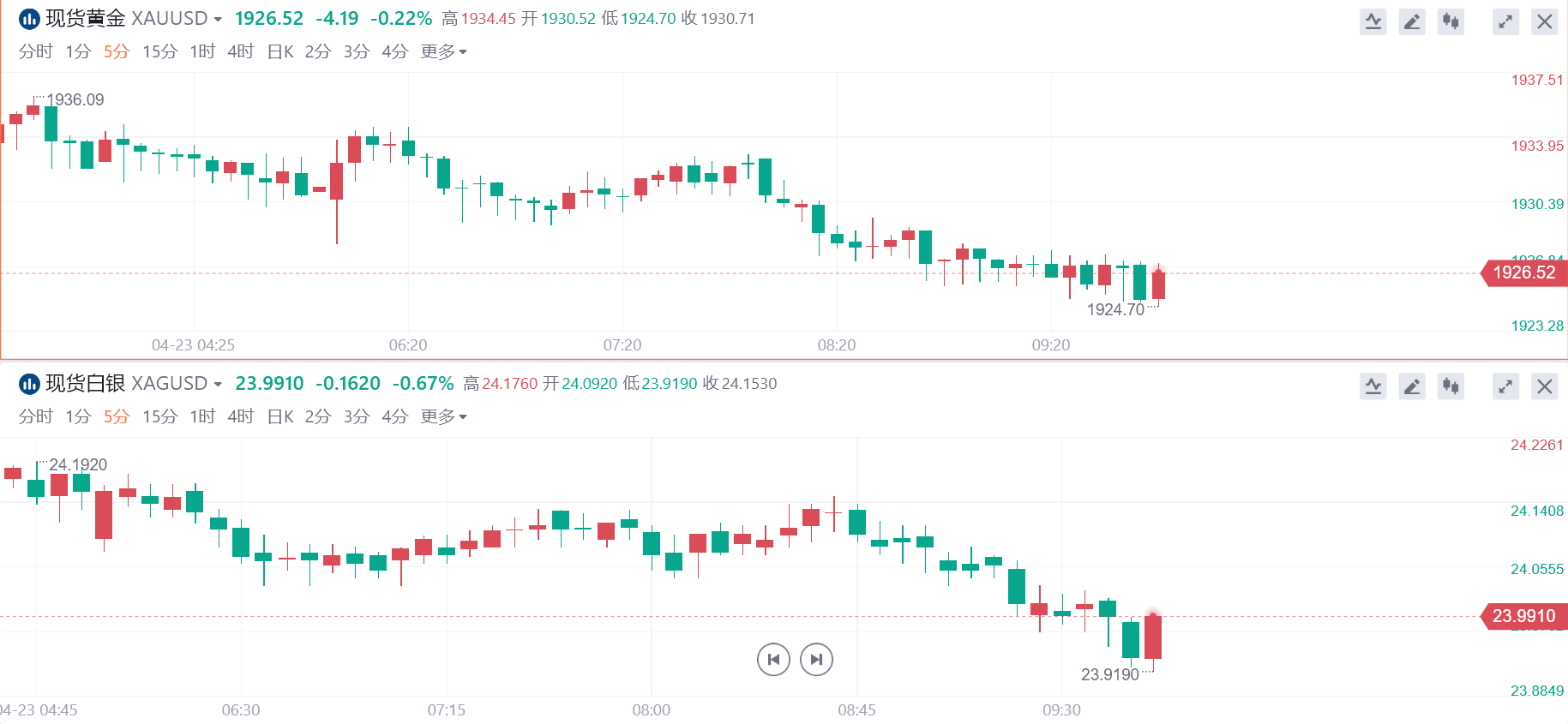Click candlestick style icon on silver chart

pyautogui.click(x=1451, y=386)
